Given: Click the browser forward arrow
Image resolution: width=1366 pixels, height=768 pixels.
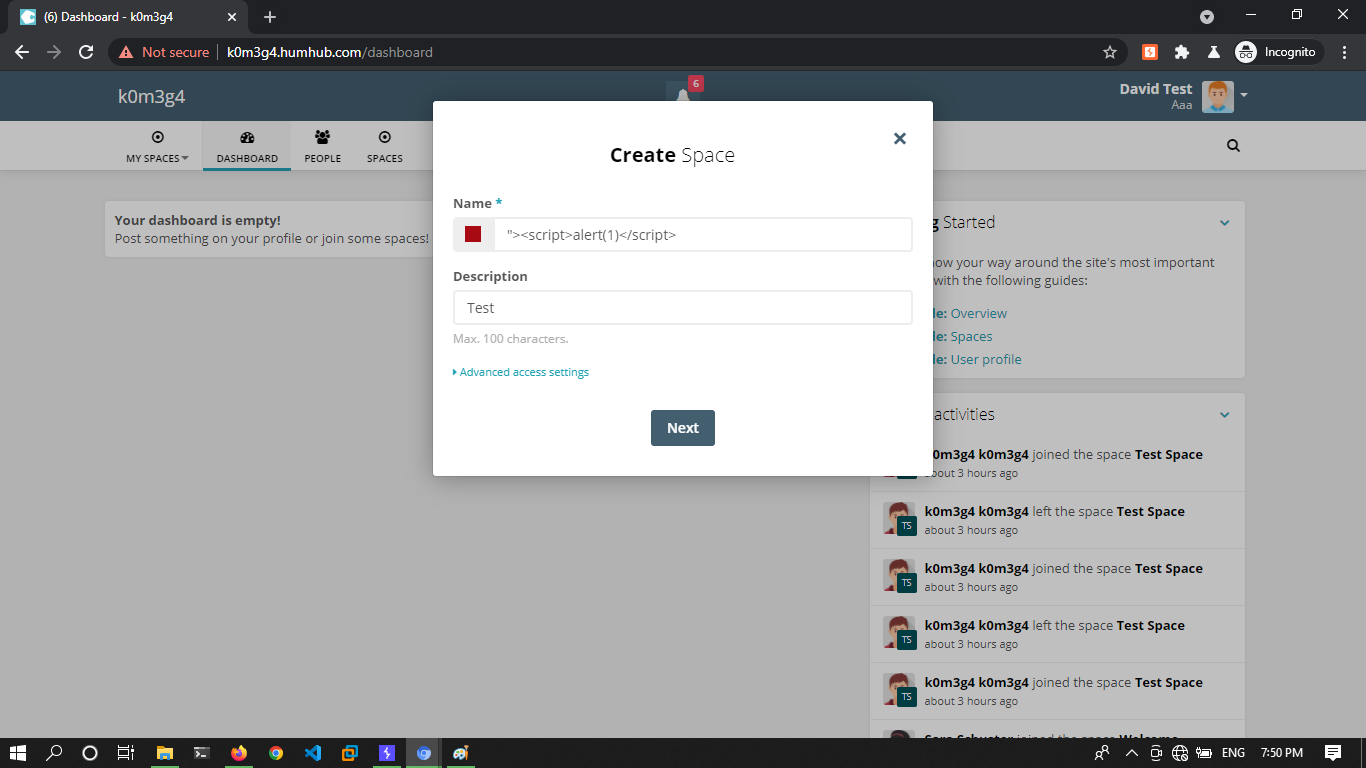Looking at the screenshot, I should pyautogui.click(x=53, y=52).
